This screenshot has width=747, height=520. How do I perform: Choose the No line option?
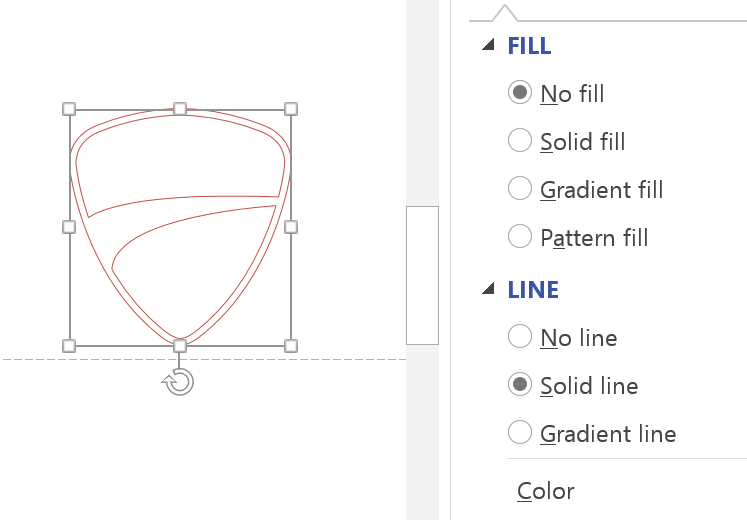pos(520,337)
